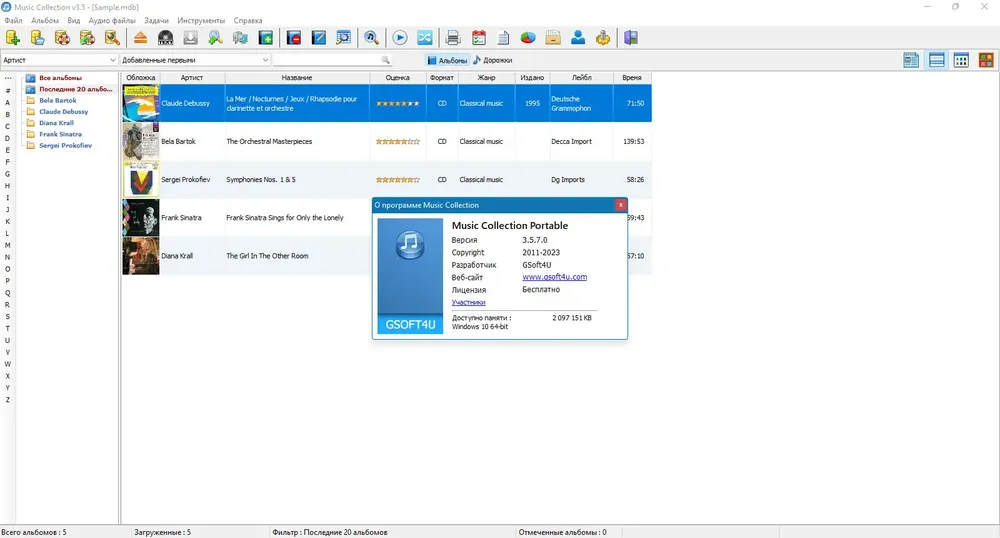The width and height of the screenshot is (1000, 538).
Task: Click the vinyl record TEXT icon
Action: [x=165, y=38]
